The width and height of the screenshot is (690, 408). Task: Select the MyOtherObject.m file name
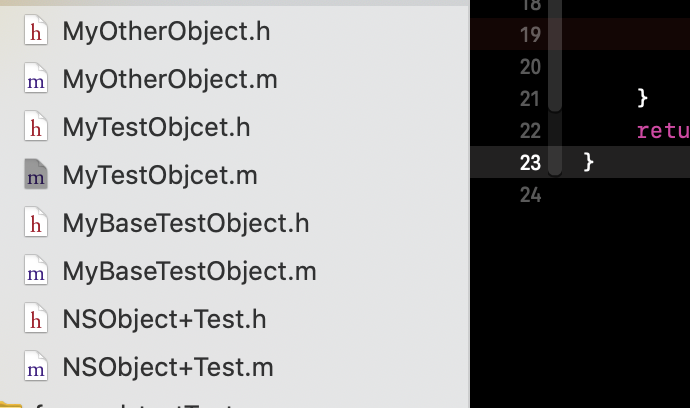pyautogui.click(x=170, y=79)
